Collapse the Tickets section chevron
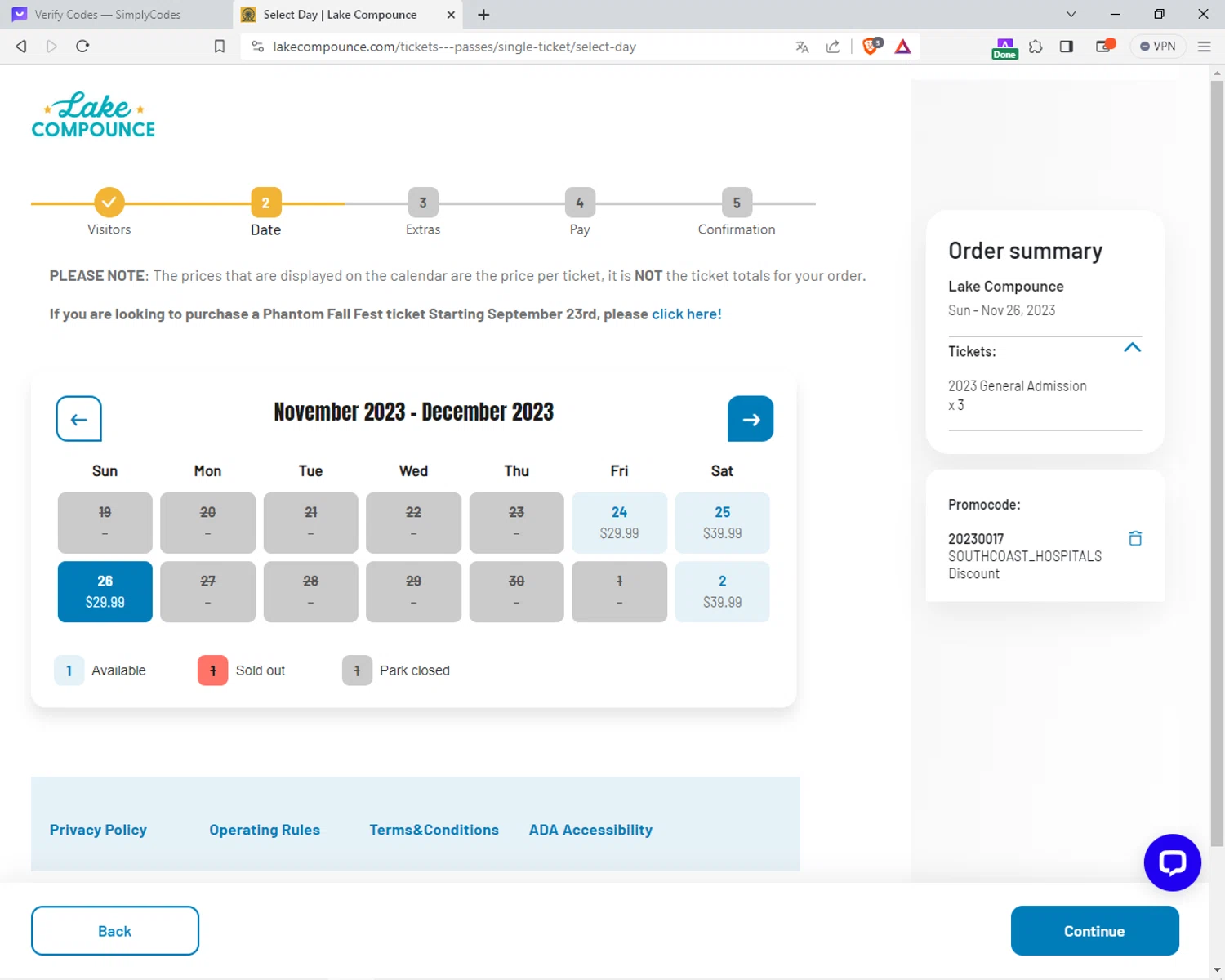Screen dimensions: 1225x980 point(1132,348)
